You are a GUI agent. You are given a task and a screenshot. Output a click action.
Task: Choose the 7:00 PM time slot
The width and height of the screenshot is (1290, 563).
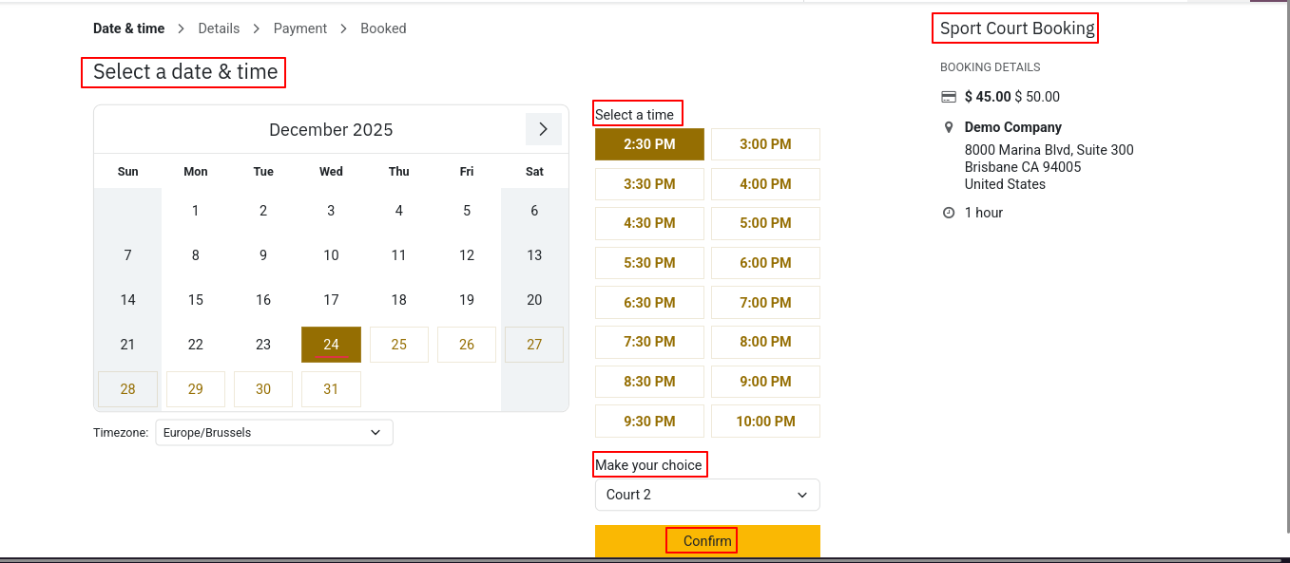[x=765, y=302]
